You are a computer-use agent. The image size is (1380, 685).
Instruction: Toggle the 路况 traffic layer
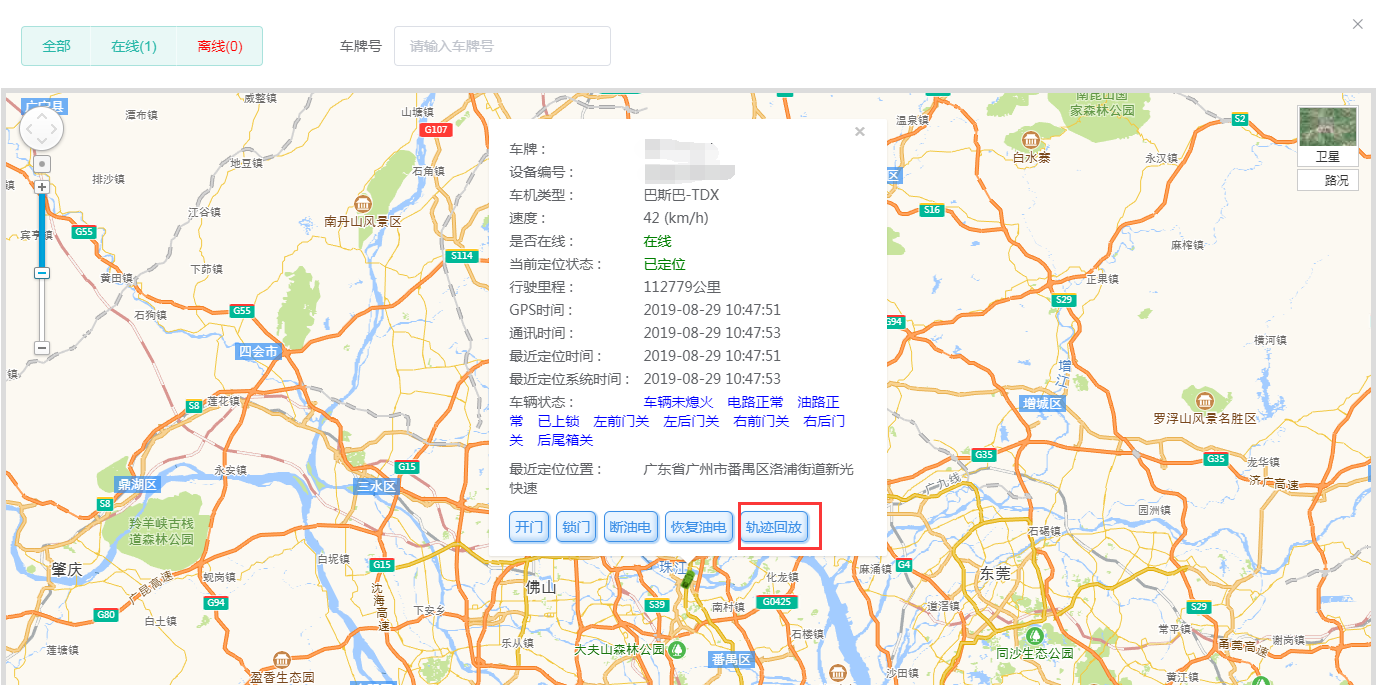tap(1327, 180)
